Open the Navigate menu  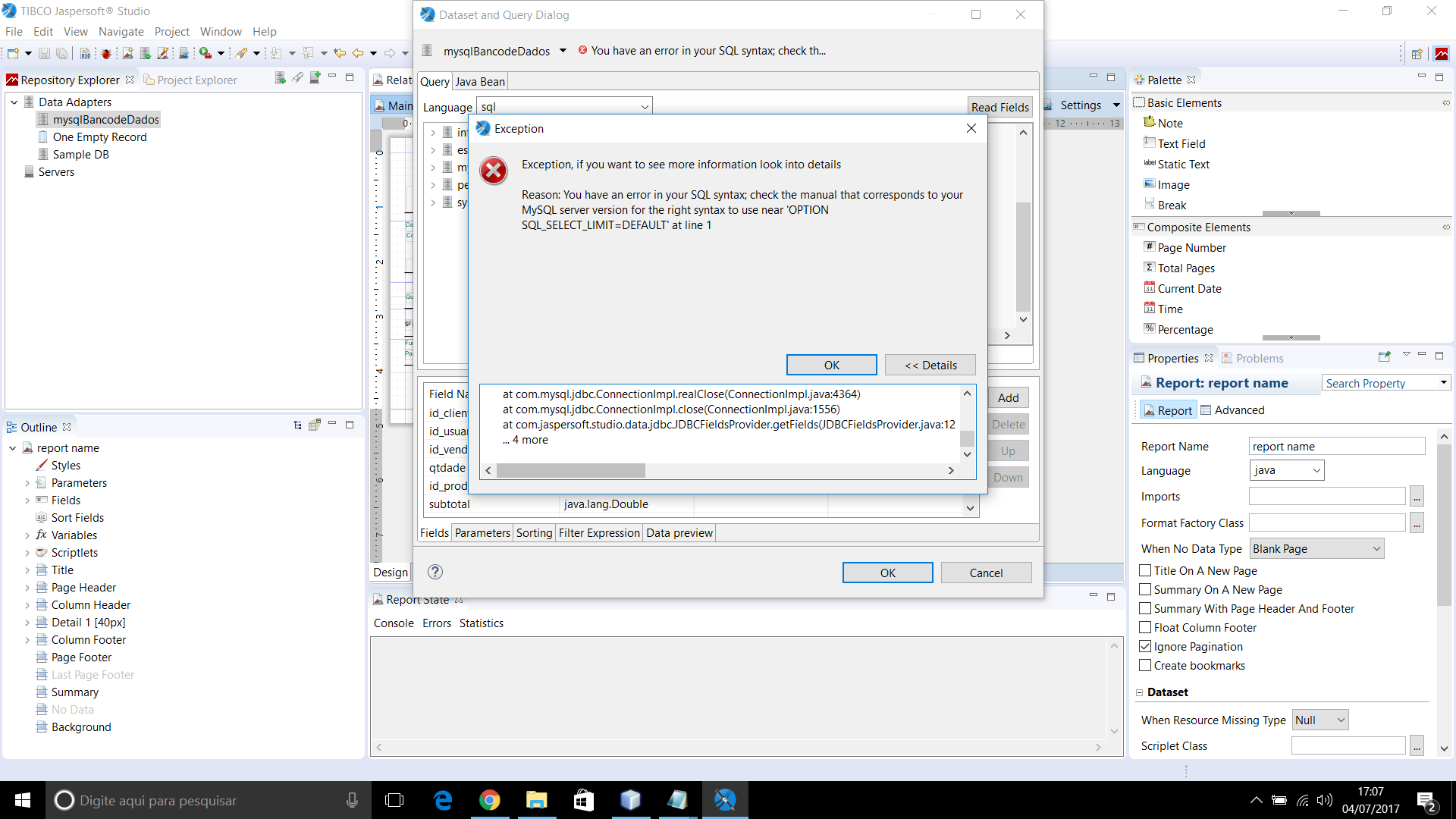point(121,32)
